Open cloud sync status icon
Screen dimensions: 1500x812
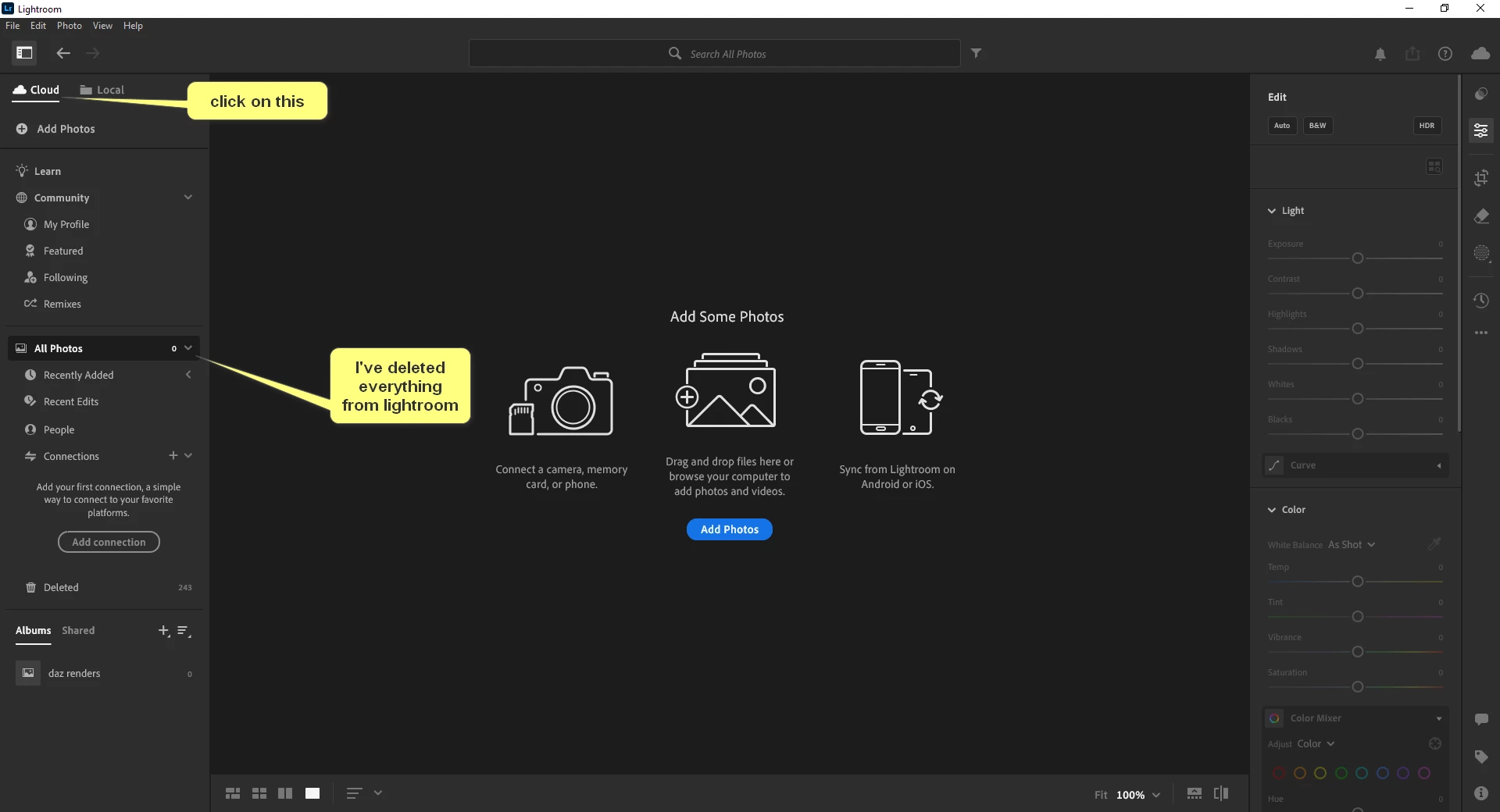point(1480,53)
